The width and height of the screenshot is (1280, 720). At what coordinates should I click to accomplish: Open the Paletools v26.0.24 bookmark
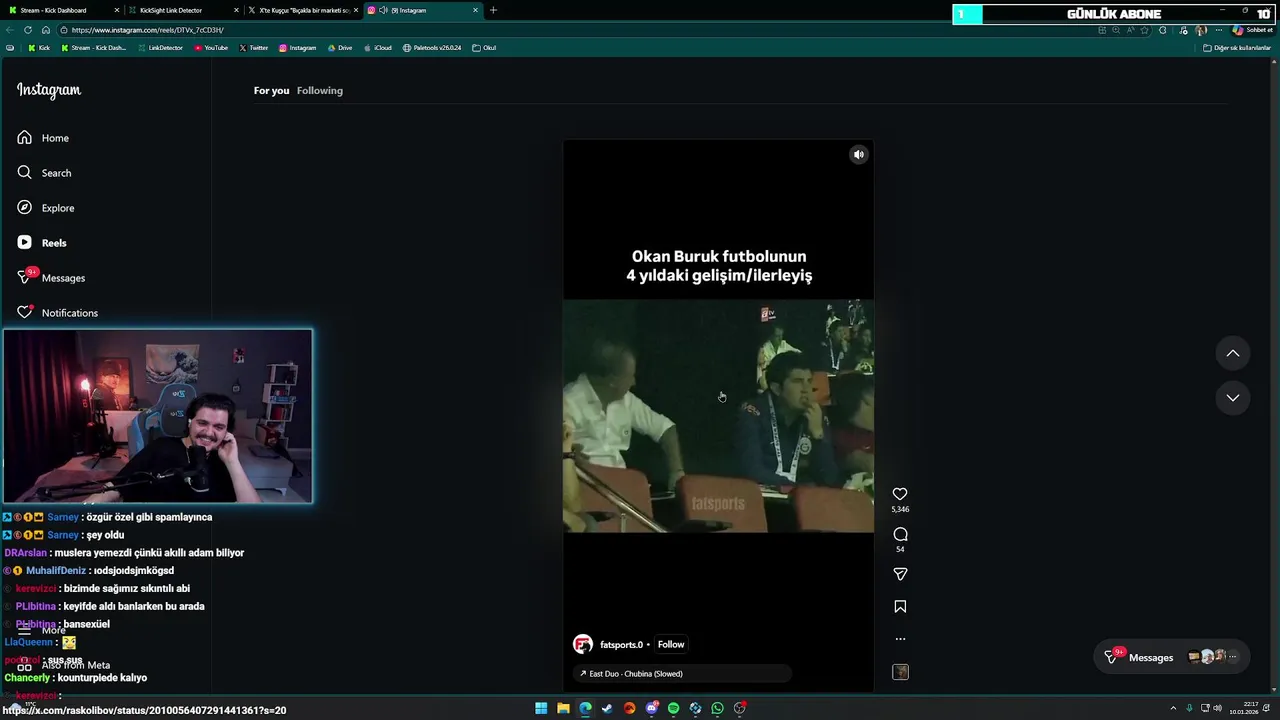432,48
